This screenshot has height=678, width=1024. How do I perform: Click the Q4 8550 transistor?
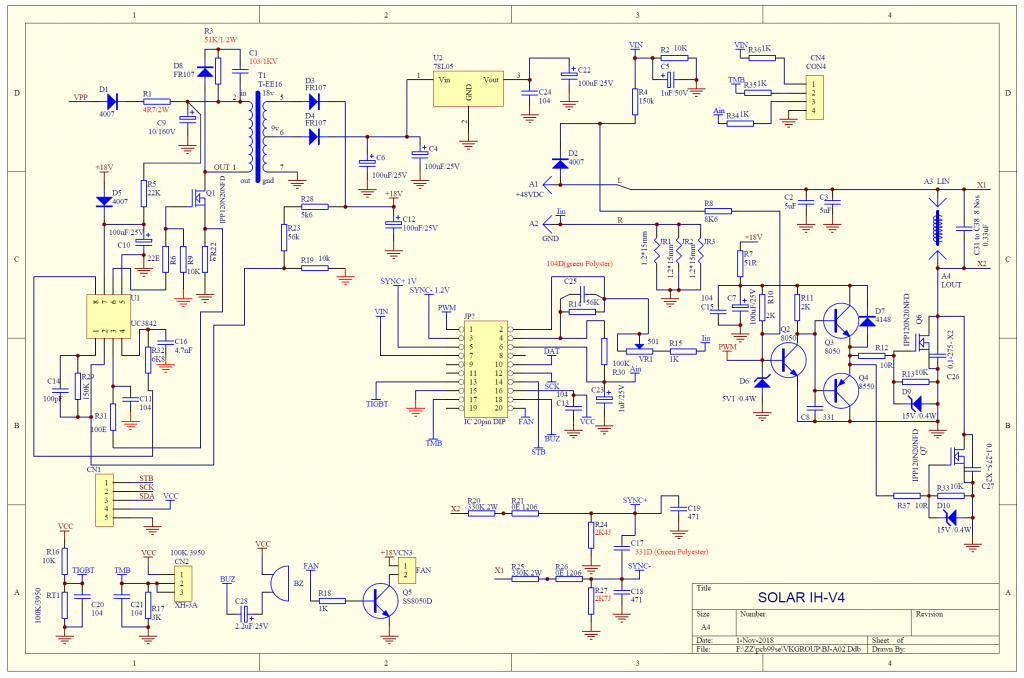[x=840, y=391]
